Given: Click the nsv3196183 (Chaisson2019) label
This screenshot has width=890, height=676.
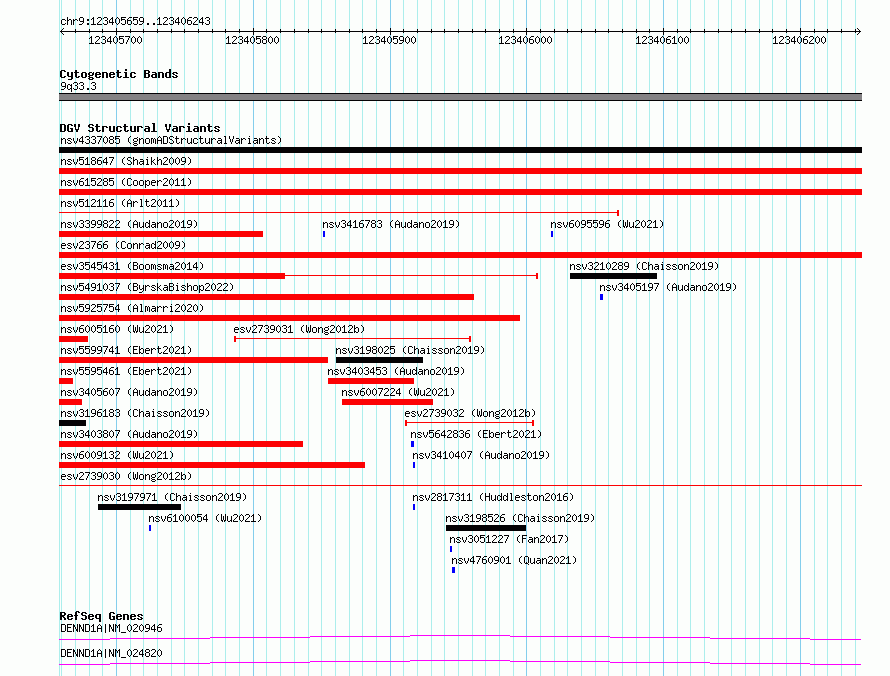Looking at the screenshot, I should (x=135, y=413).
